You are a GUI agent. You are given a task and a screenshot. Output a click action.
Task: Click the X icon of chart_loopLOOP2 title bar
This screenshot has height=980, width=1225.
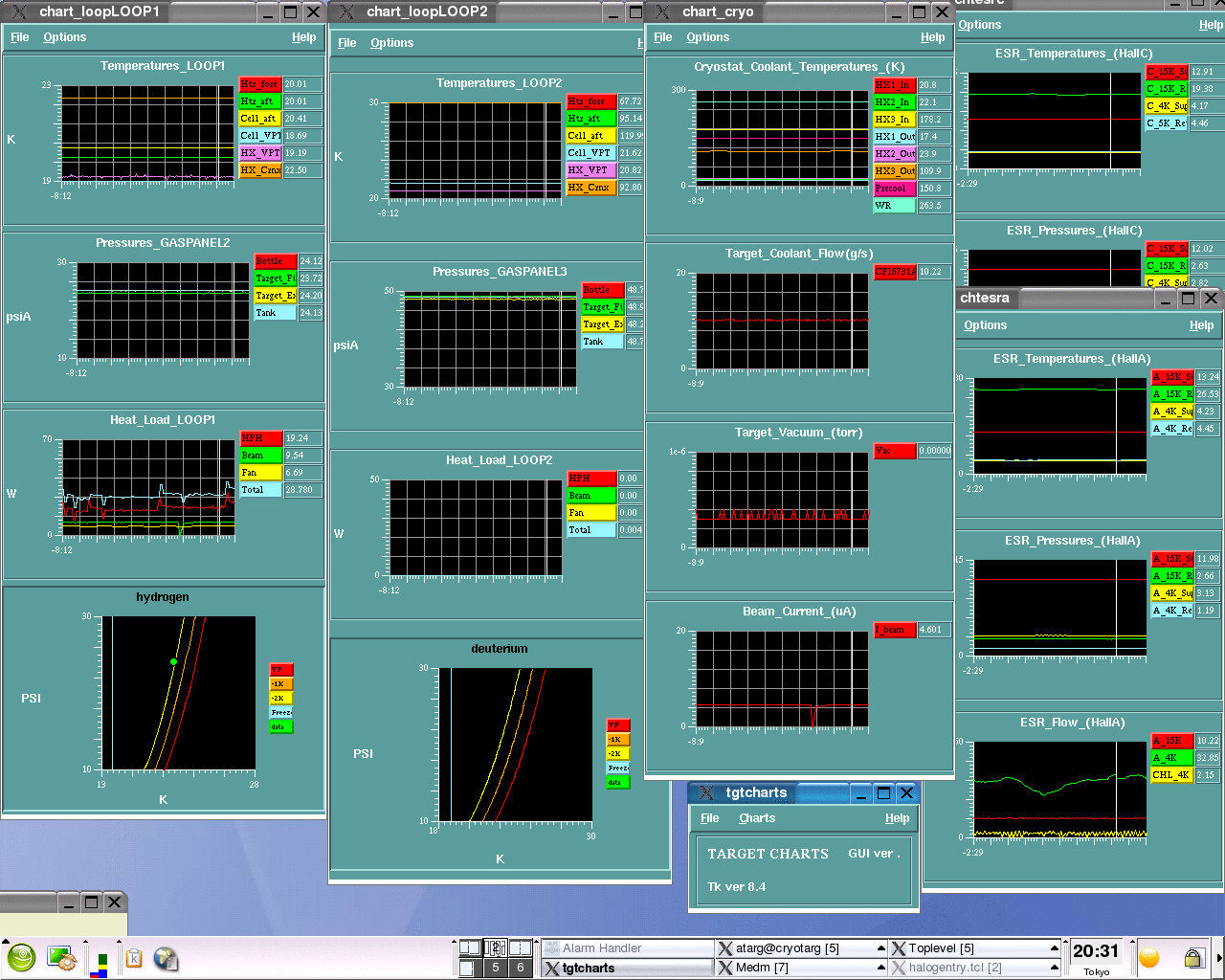point(346,11)
